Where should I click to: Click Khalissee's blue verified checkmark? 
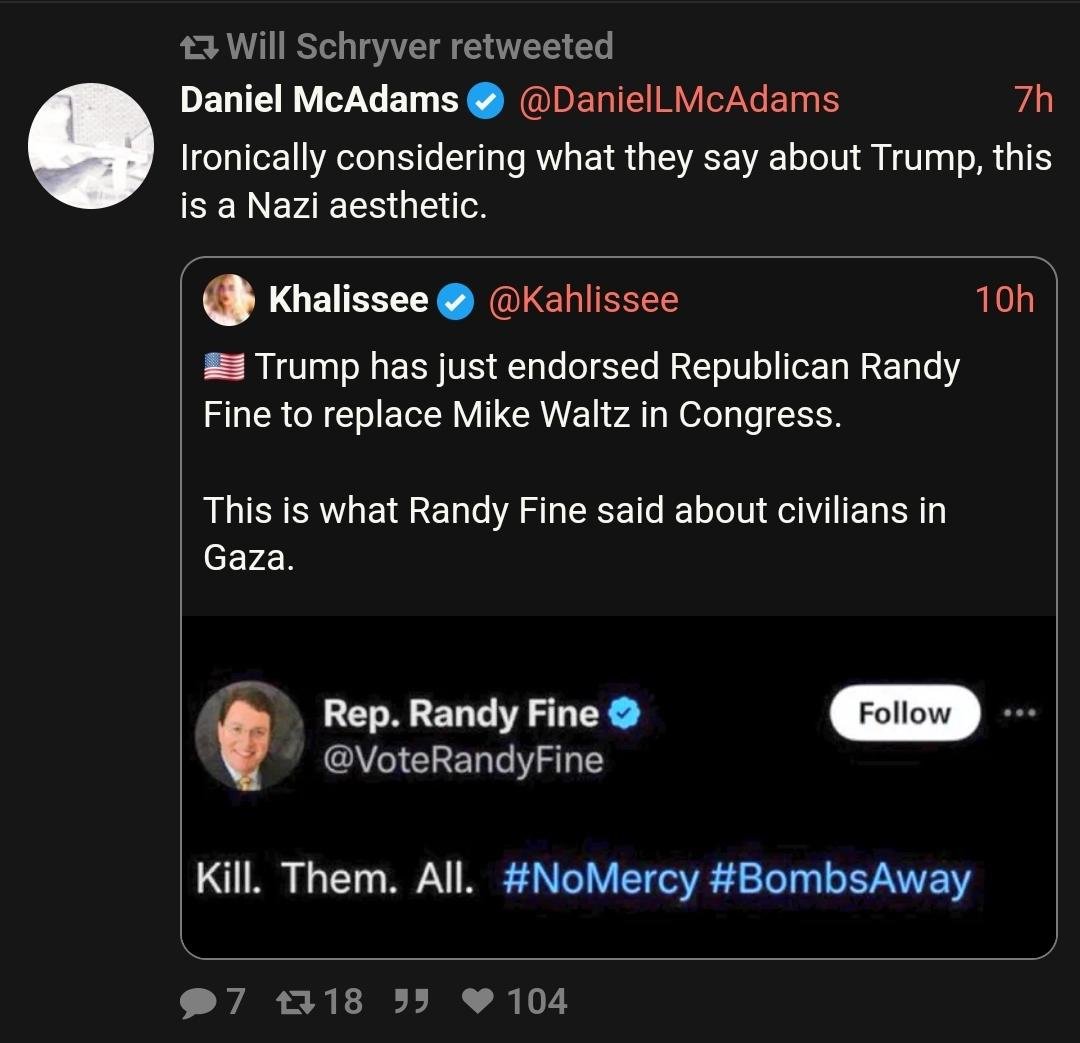tap(457, 300)
